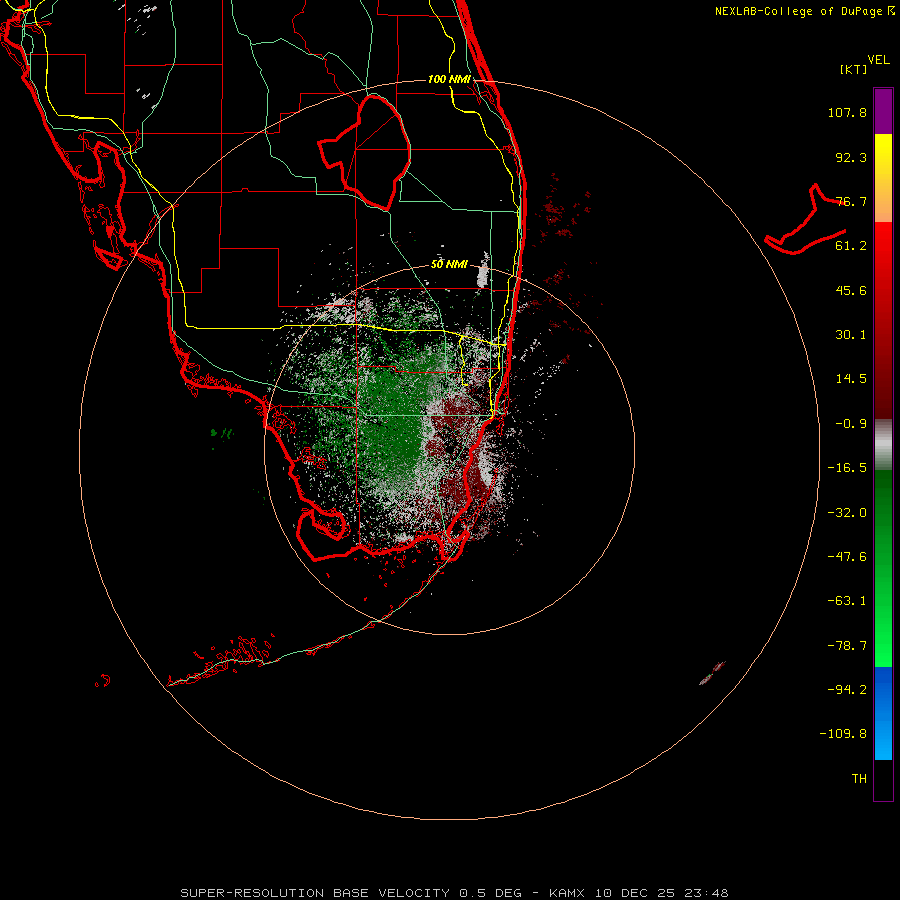Click the VEL legend title
The height and width of the screenshot is (900, 900).
[878, 60]
